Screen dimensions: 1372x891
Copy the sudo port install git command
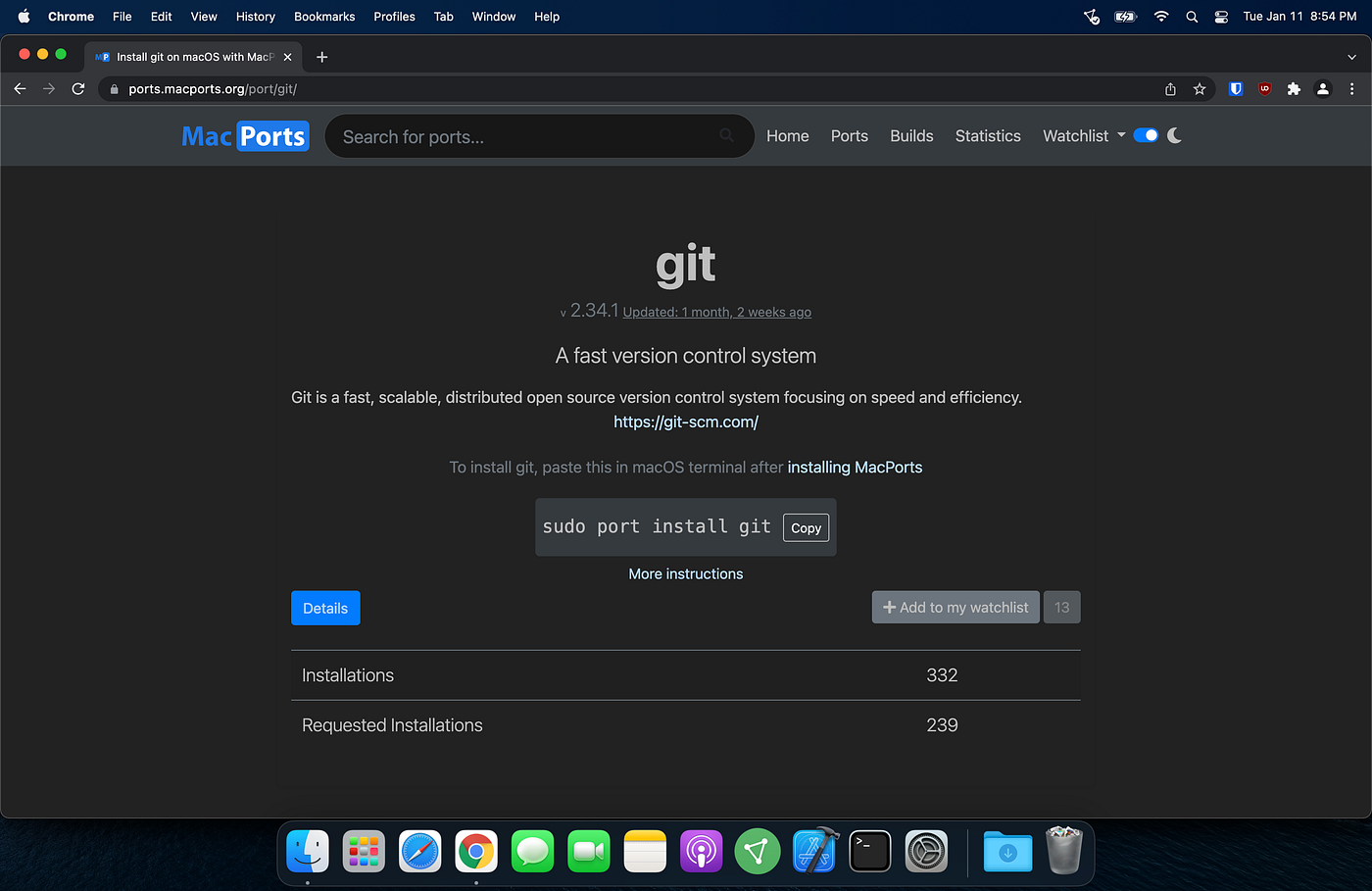[x=806, y=527]
